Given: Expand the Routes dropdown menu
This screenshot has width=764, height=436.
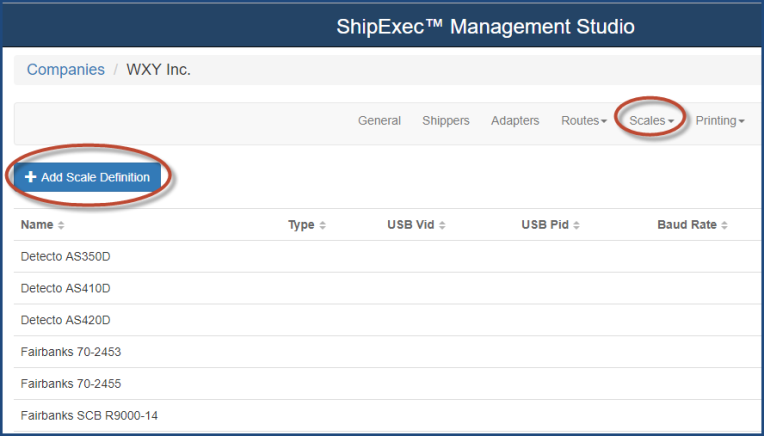Looking at the screenshot, I should [x=584, y=121].
